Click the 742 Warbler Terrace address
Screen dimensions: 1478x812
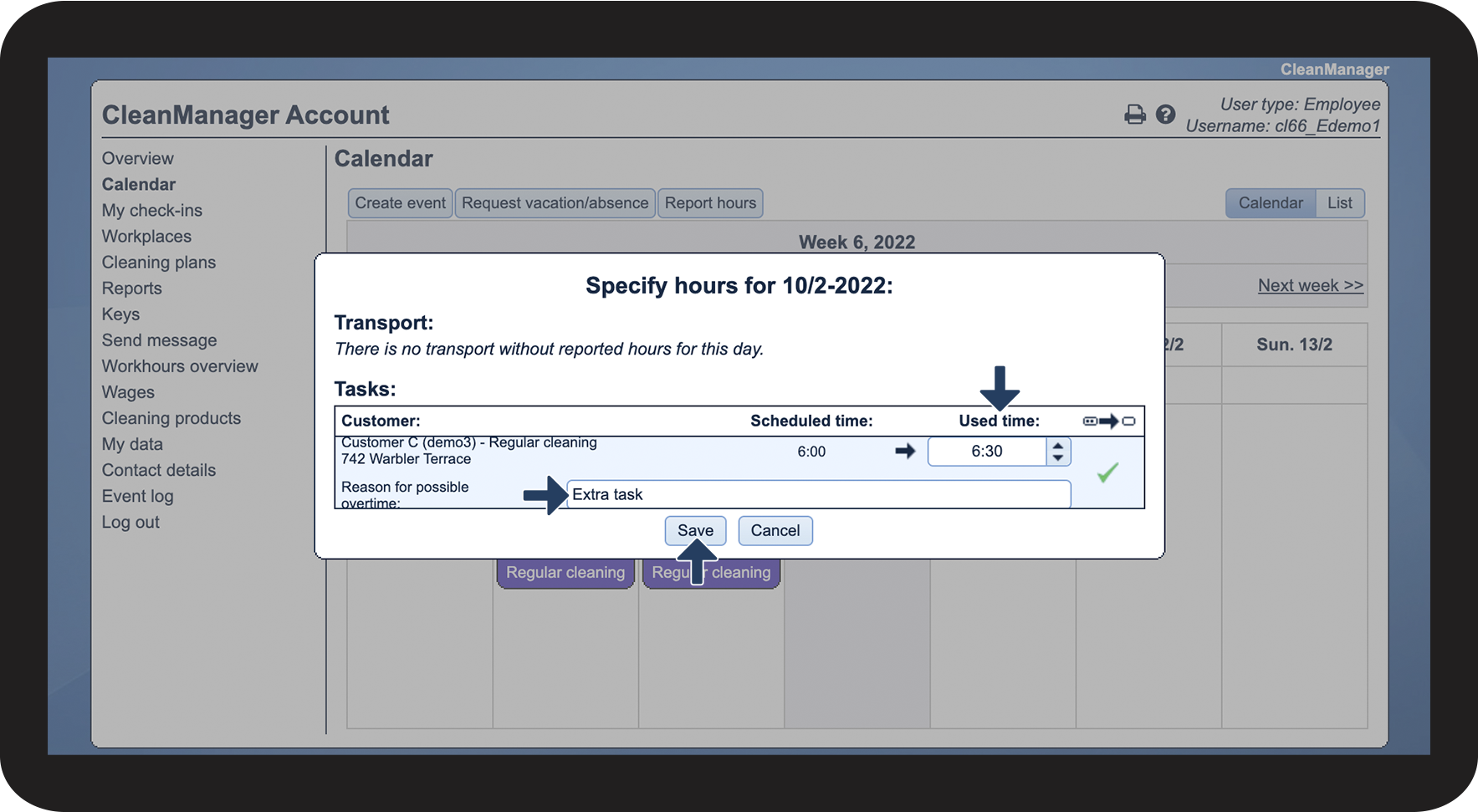click(406, 458)
